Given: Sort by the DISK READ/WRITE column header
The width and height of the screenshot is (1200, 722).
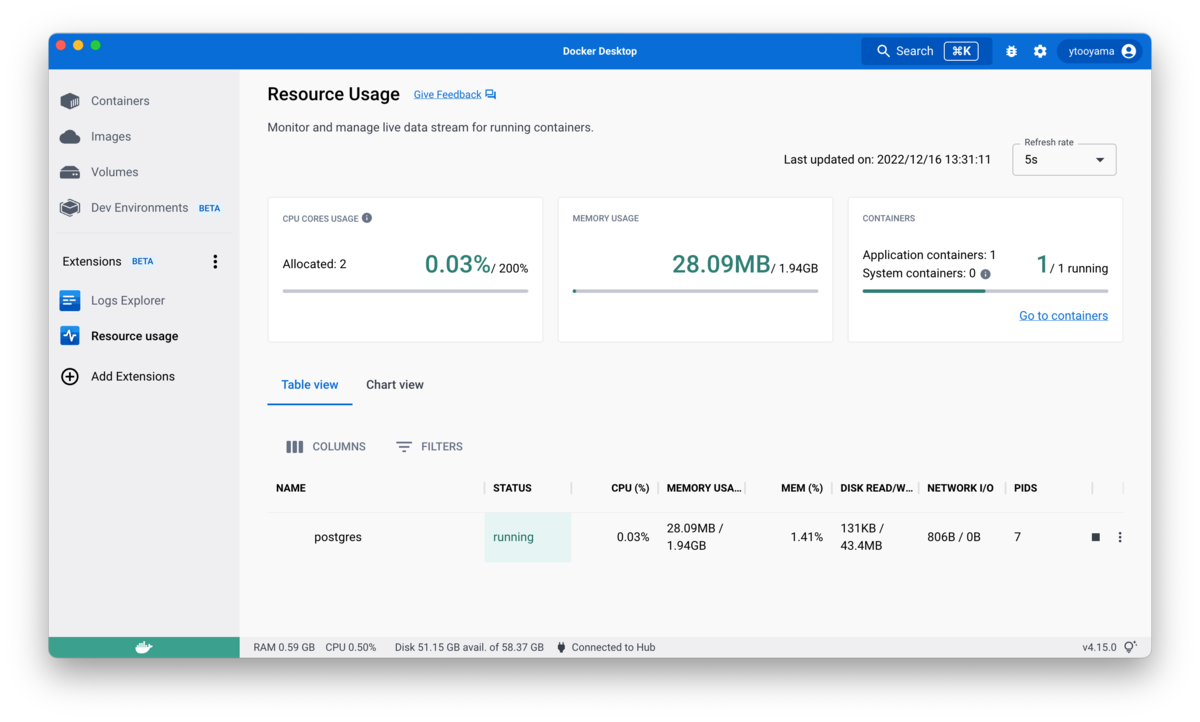Looking at the screenshot, I should [x=877, y=488].
